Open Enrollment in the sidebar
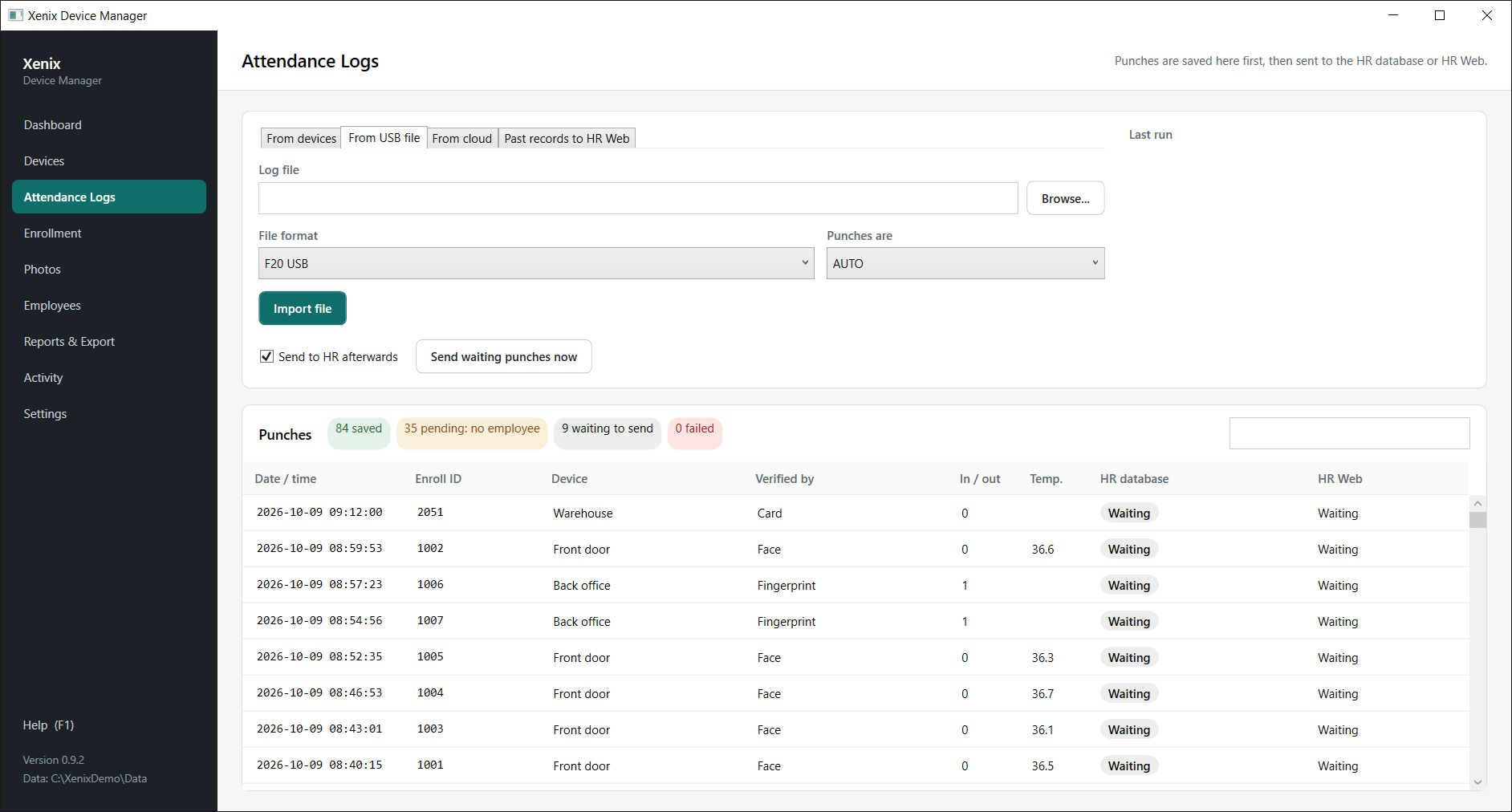Image resolution: width=1512 pixels, height=812 pixels. [109, 233]
